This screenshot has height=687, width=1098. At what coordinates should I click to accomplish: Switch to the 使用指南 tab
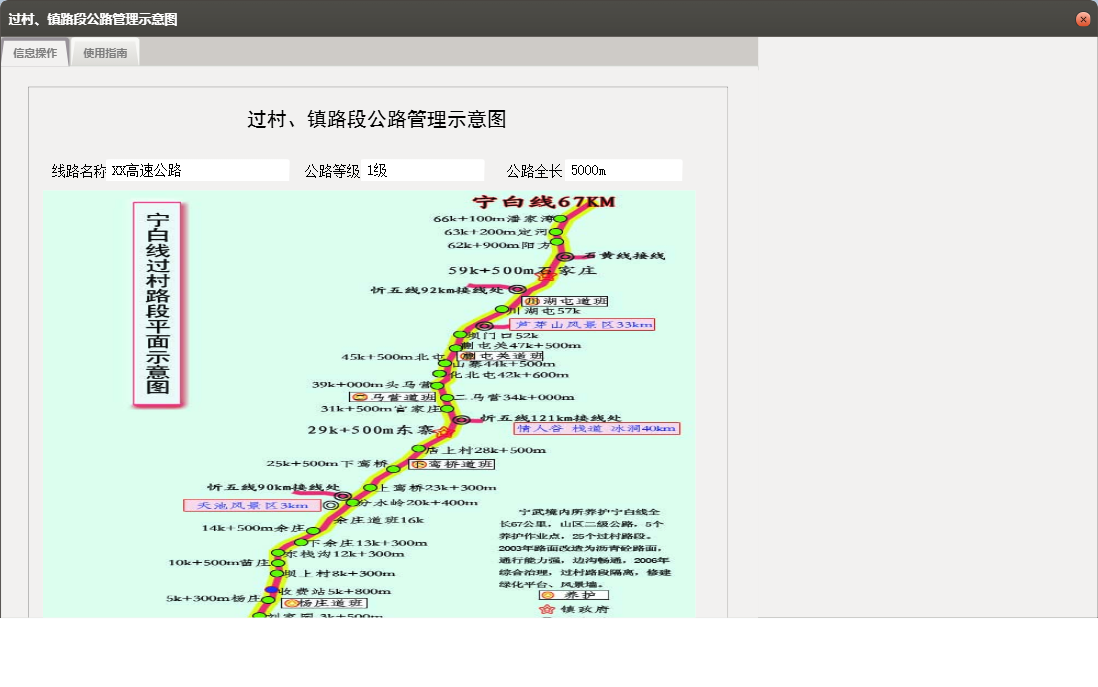pos(105,53)
